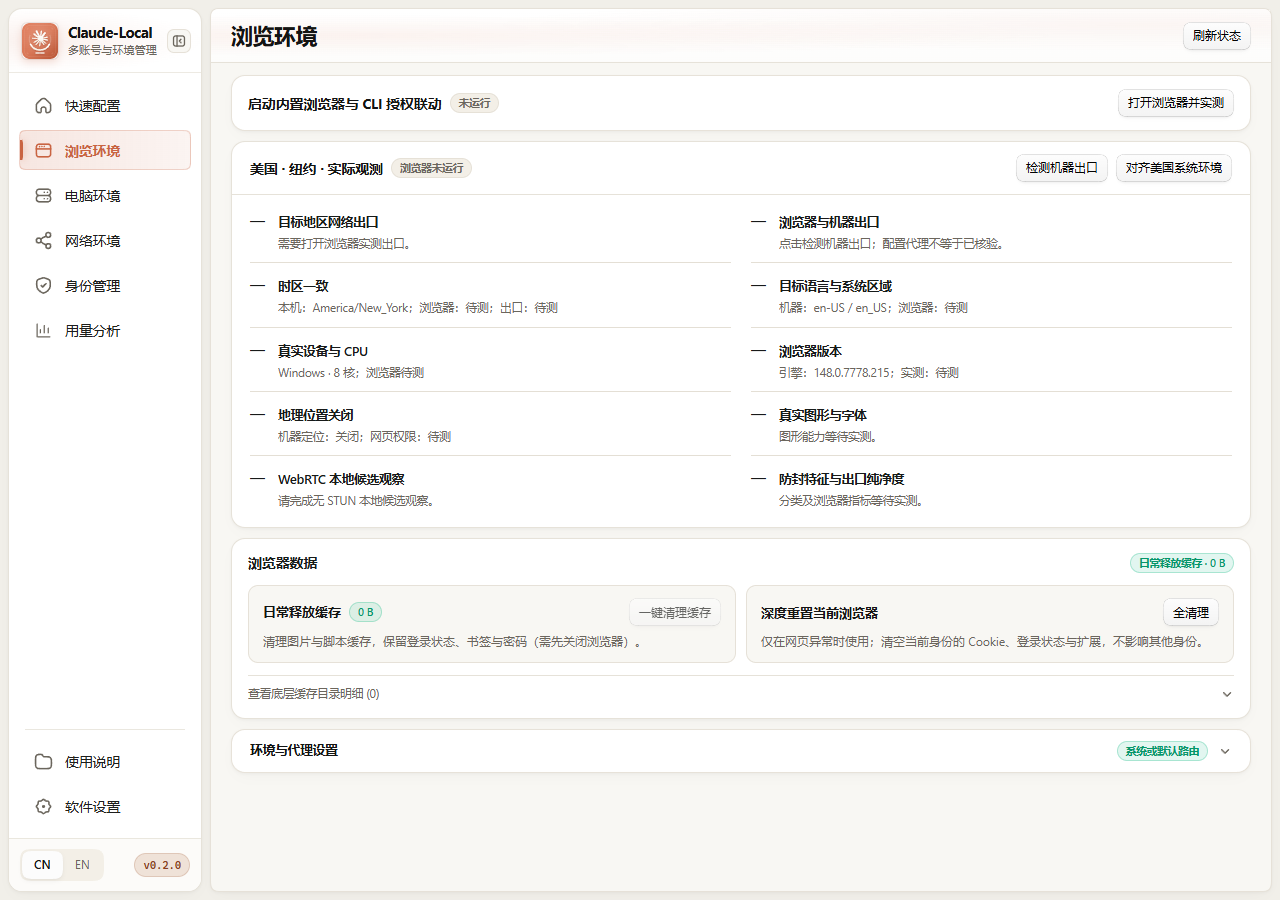Click the 时区一致 check row
1280x900 pixels.
[x=490, y=296]
